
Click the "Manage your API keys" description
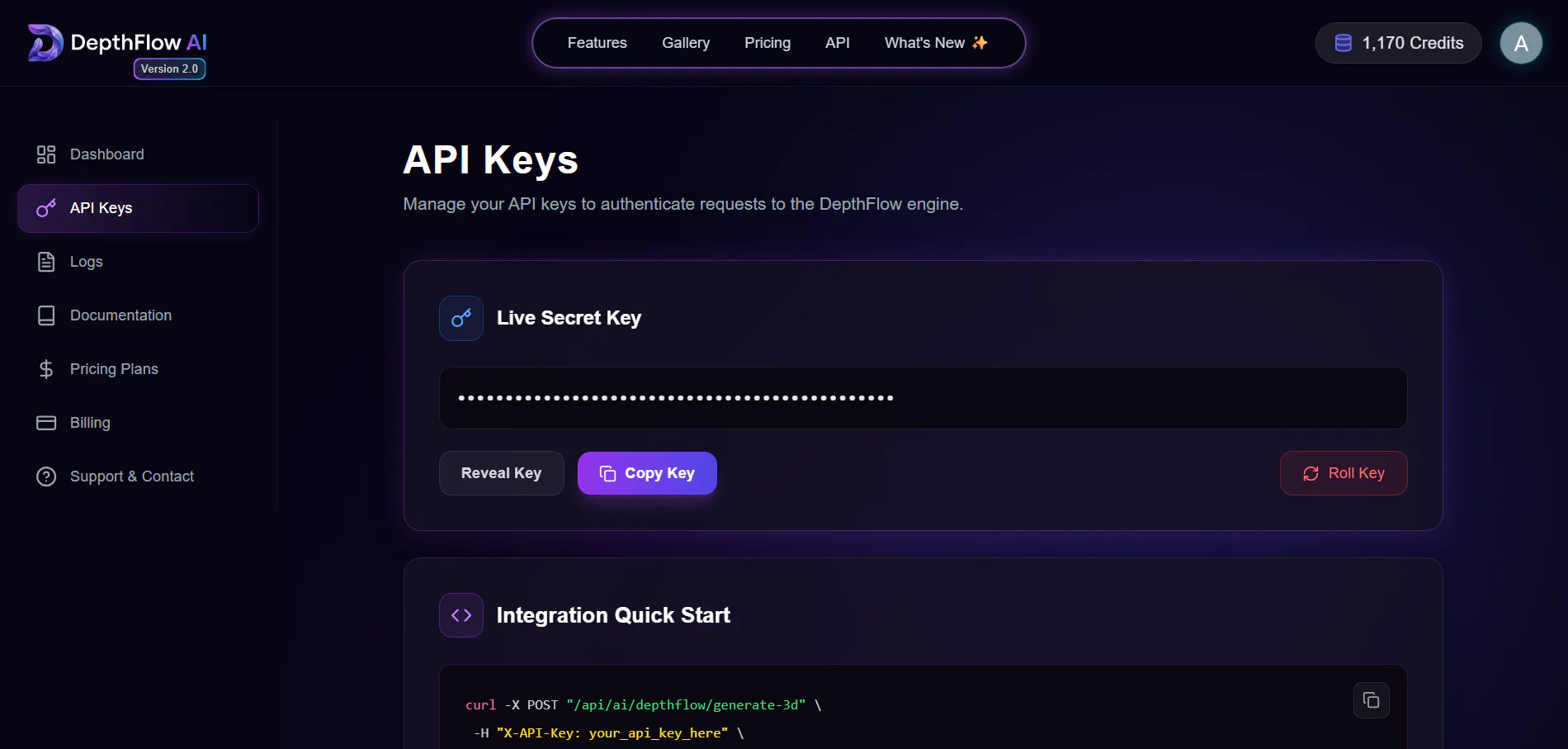click(682, 204)
